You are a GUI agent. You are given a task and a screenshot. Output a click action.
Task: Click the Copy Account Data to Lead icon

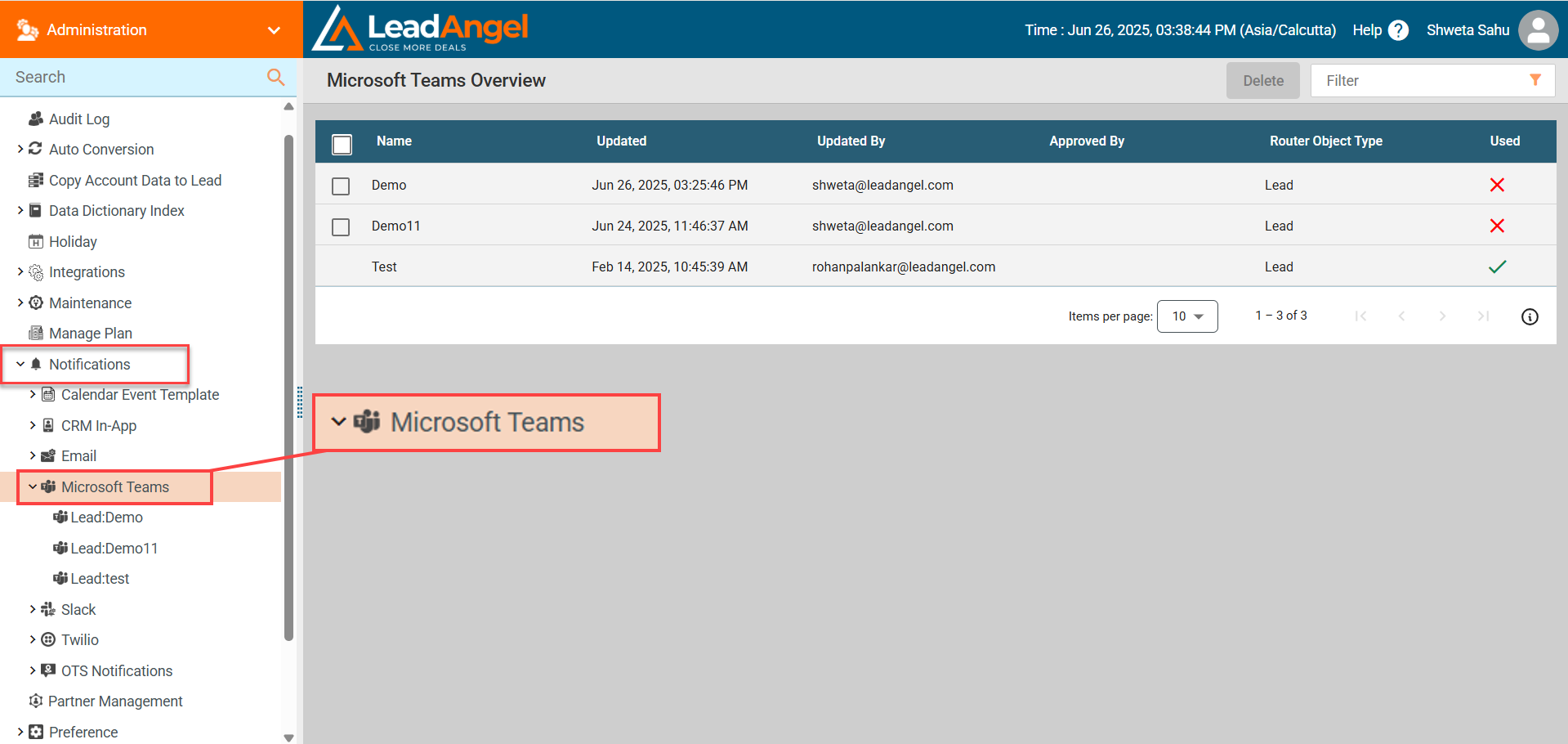click(x=34, y=180)
